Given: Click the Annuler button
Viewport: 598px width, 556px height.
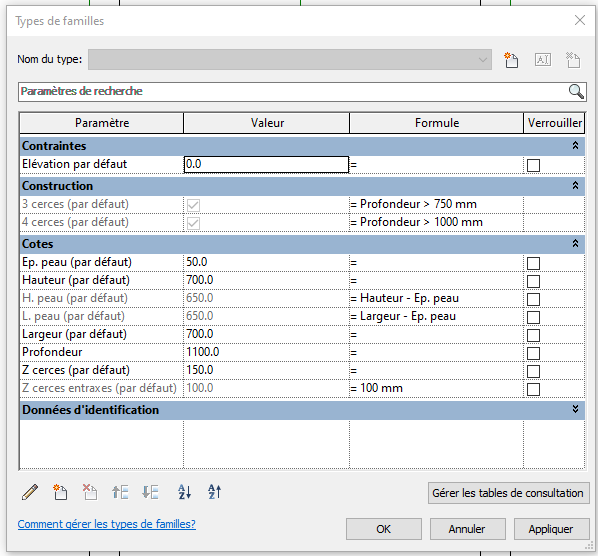Looking at the screenshot, I should pos(468,529).
